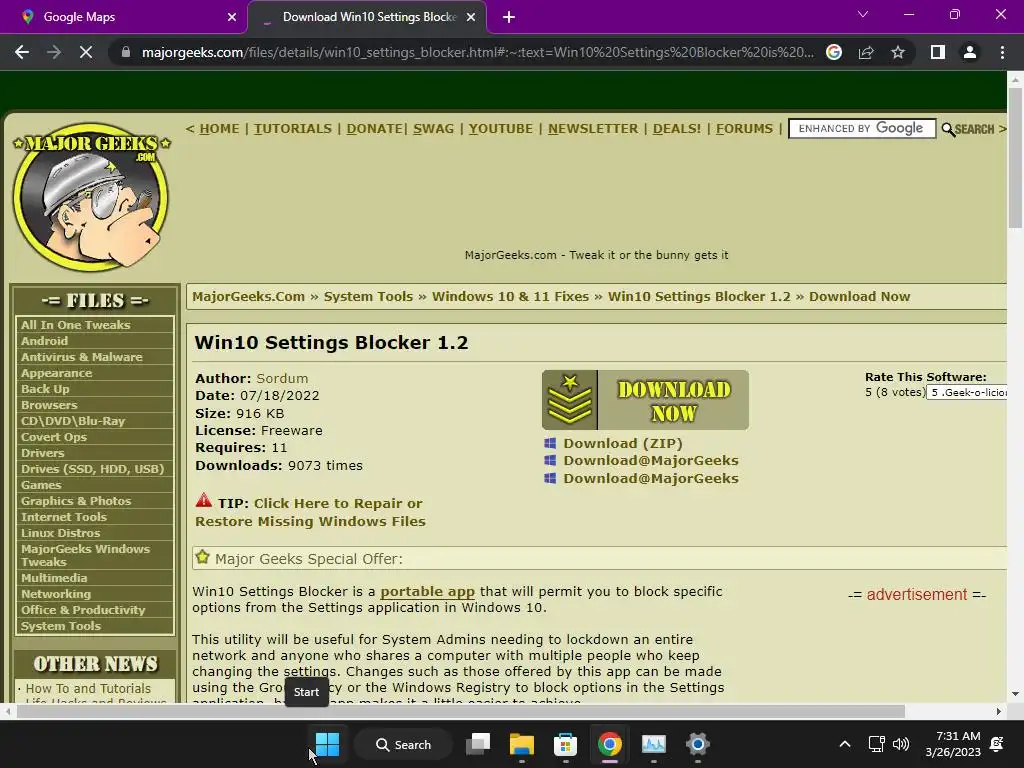Open TUTORIALS in site navigation

point(293,129)
